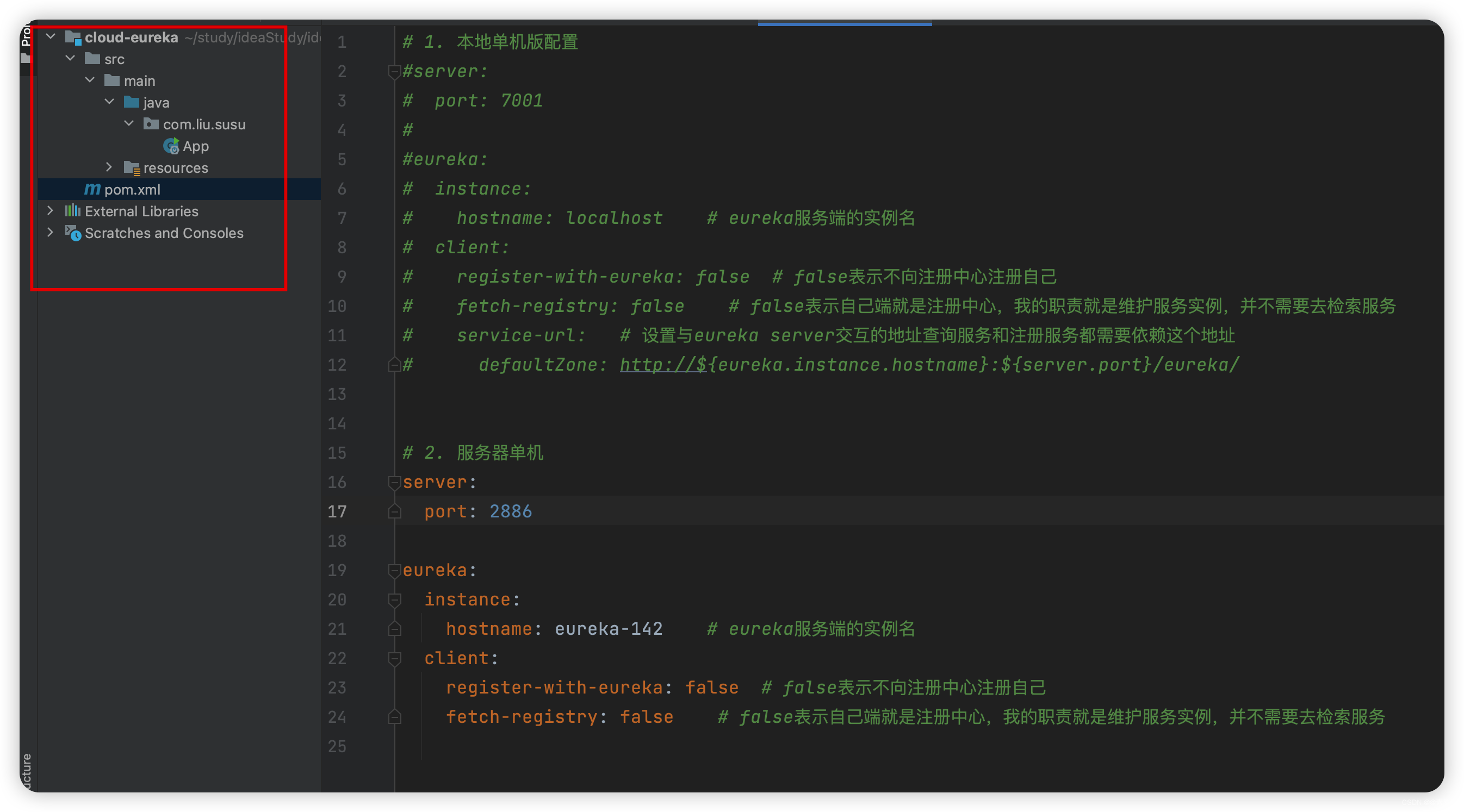
Task: Expand External Libraries node
Action: point(51,211)
